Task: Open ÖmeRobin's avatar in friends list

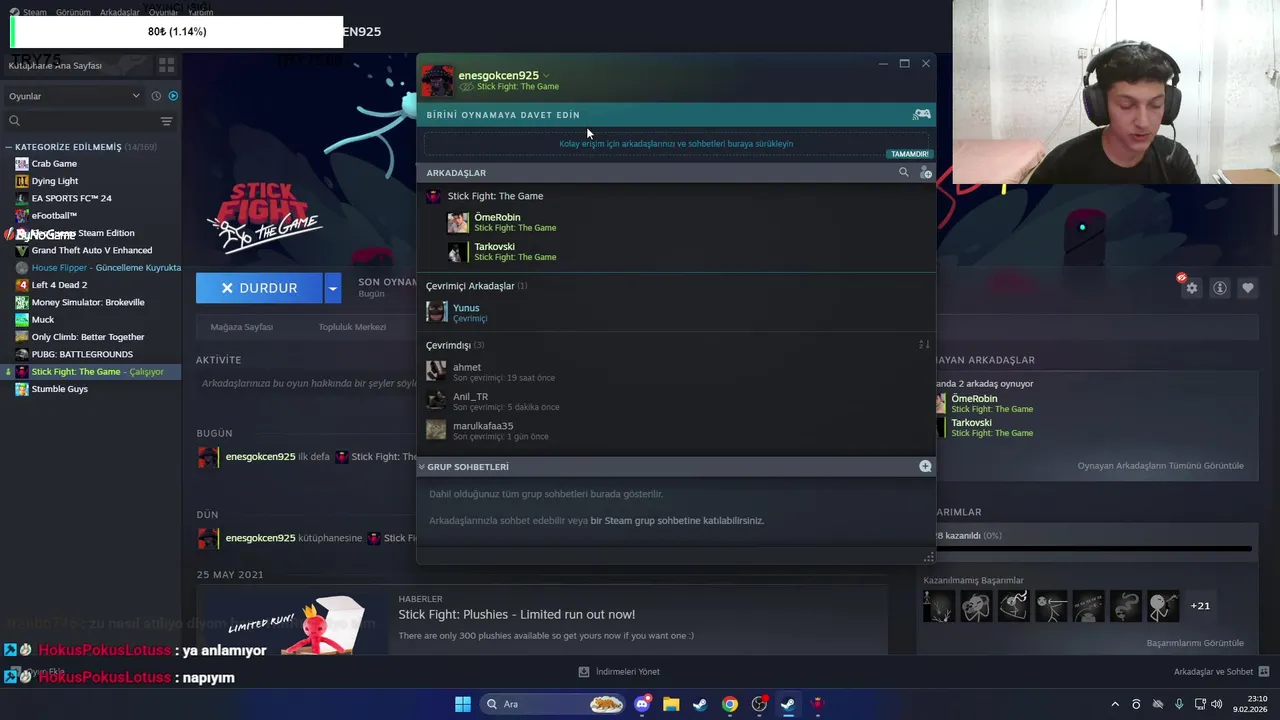Action: pos(457,222)
